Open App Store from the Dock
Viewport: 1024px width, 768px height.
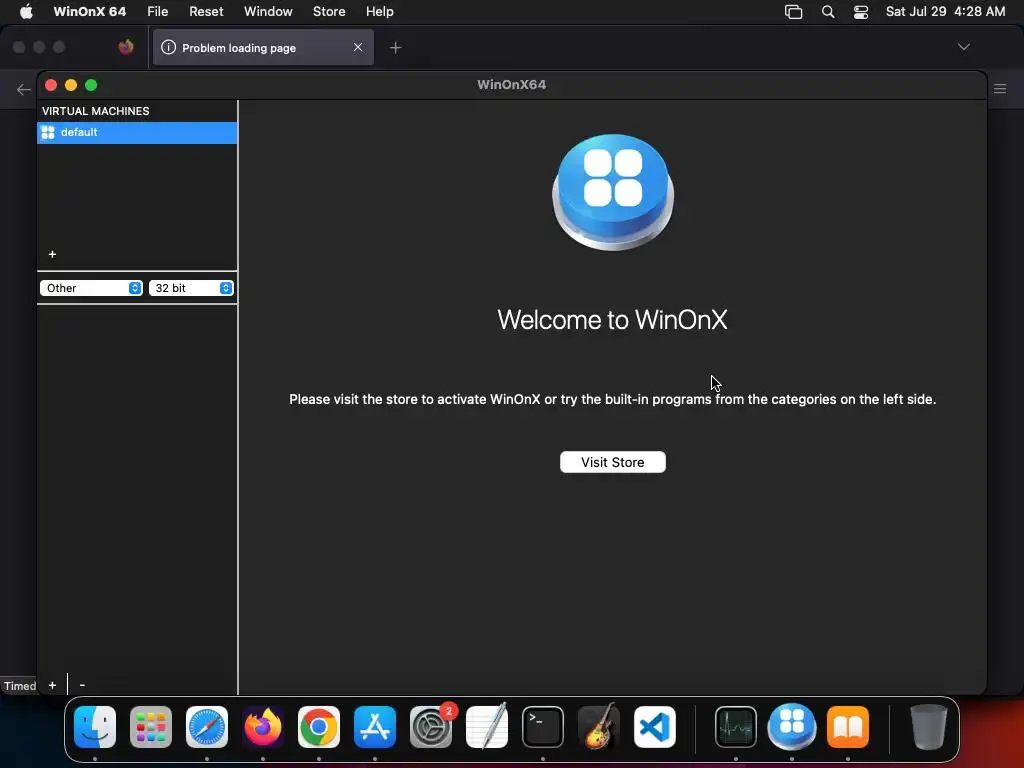(375, 727)
